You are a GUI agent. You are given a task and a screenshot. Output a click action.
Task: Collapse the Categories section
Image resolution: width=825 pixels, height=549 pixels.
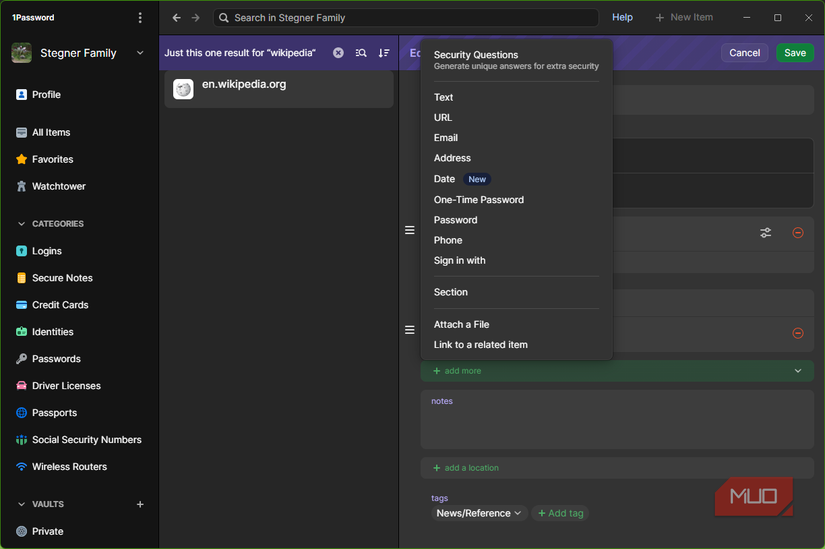coord(22,224)
